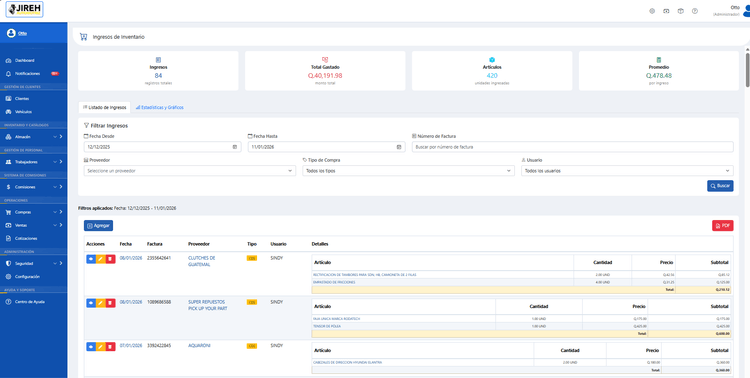Viewport: 750px width, 378px height.
Task: Click the cash icon in top bar
Action: pos(666,11)
